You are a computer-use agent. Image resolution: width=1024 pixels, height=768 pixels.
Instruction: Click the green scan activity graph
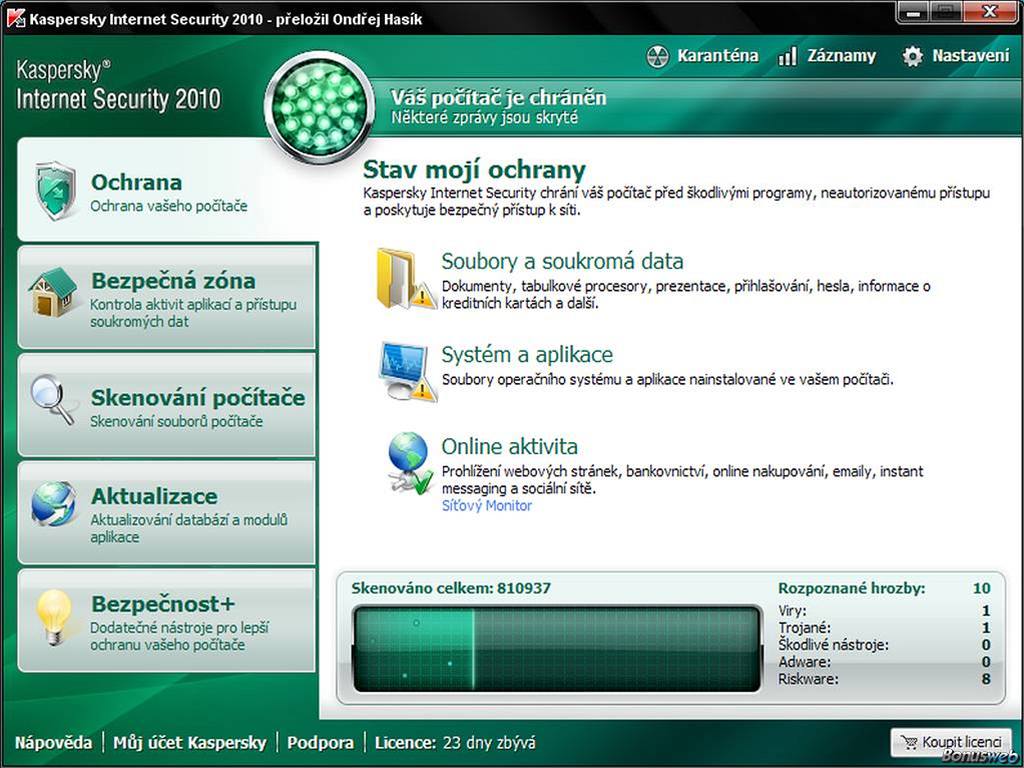pyautogui.click(x=557, y=649)
